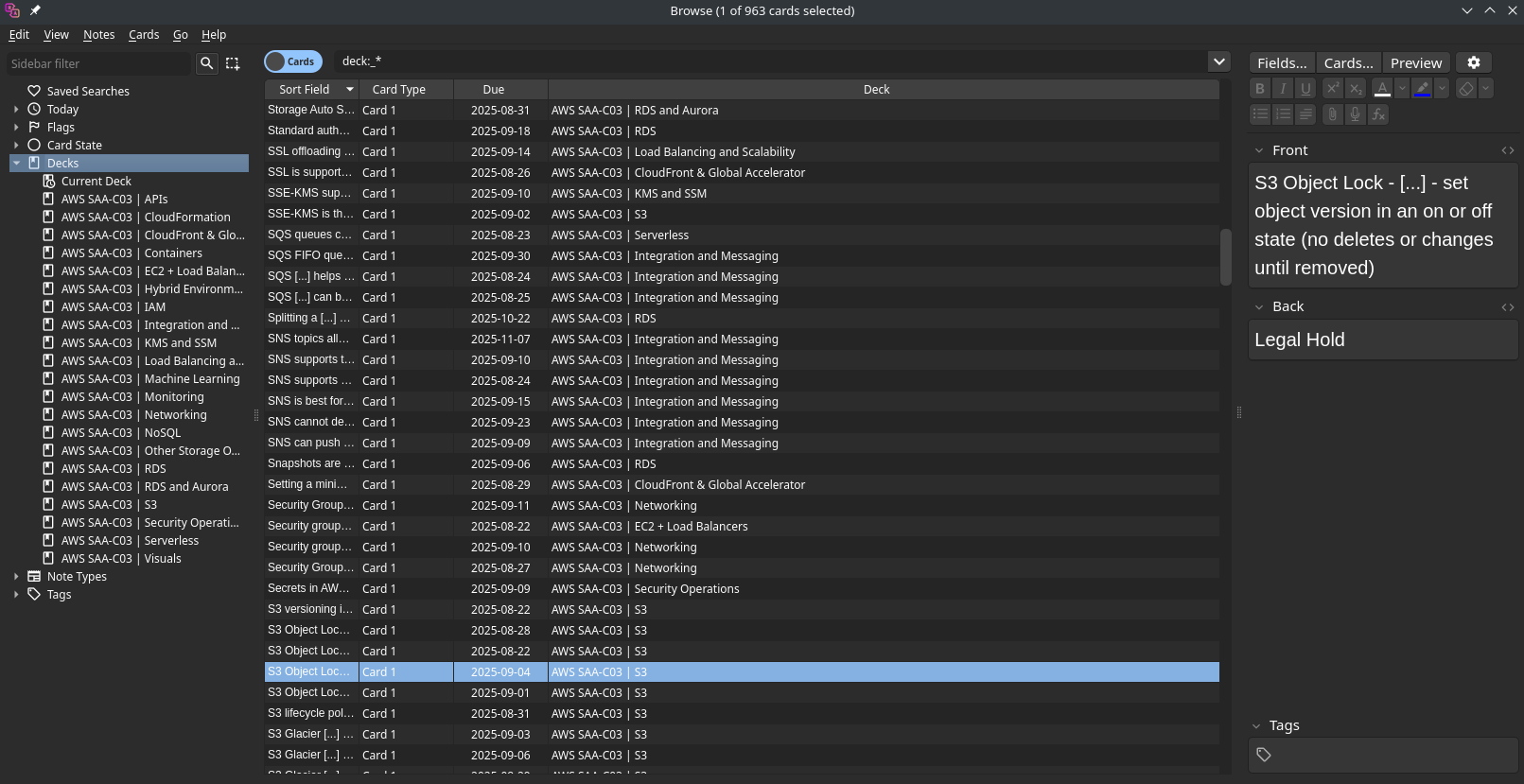This screenshot has height=784, width=1524.
Task: Open the equations fx button
Action: pos(1378,114)
